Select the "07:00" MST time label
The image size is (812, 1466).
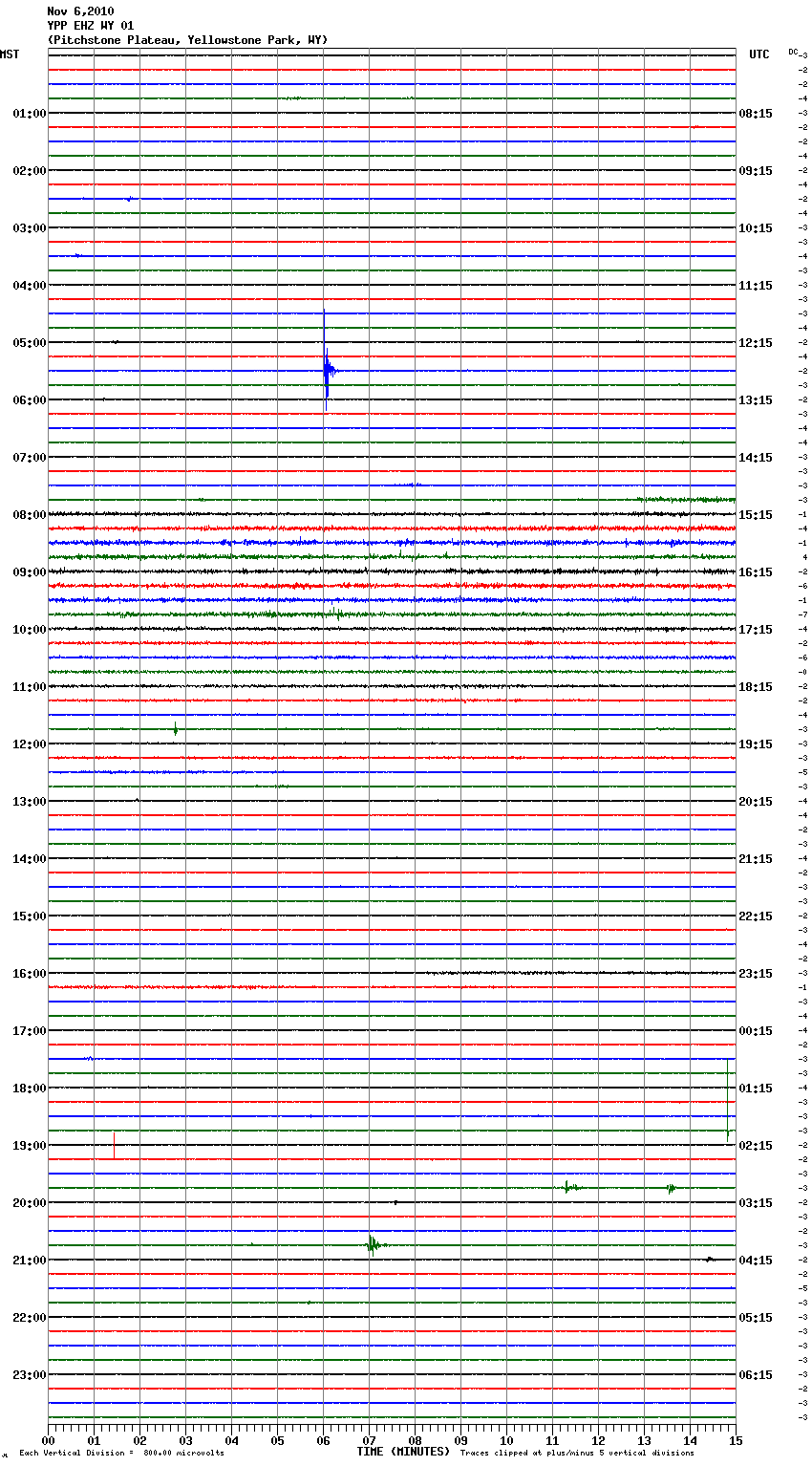click(30, 458)
